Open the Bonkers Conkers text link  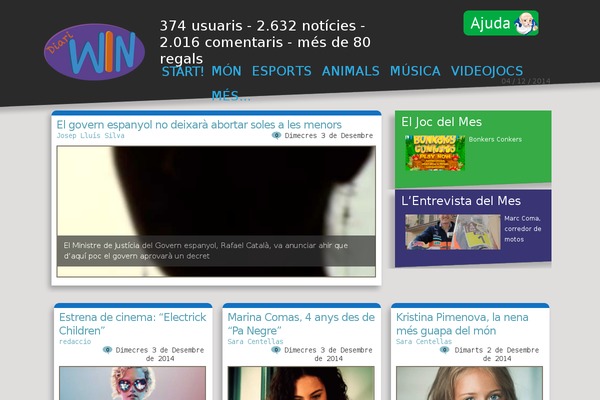495,139
